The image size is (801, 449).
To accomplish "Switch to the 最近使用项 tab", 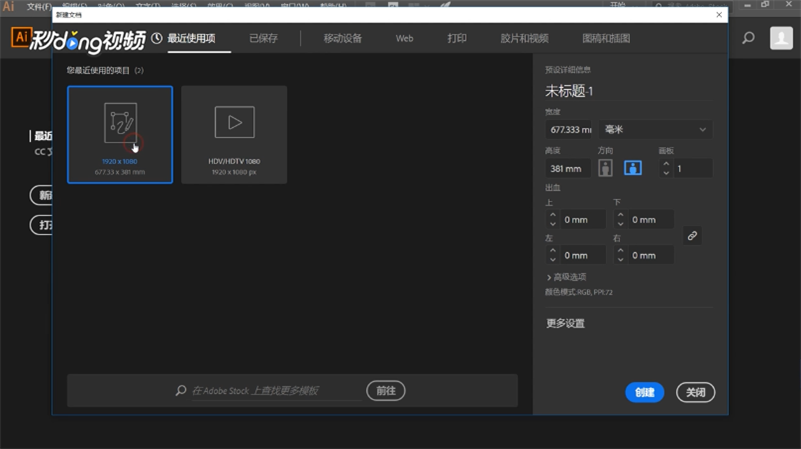I will [x=192, y=38].
